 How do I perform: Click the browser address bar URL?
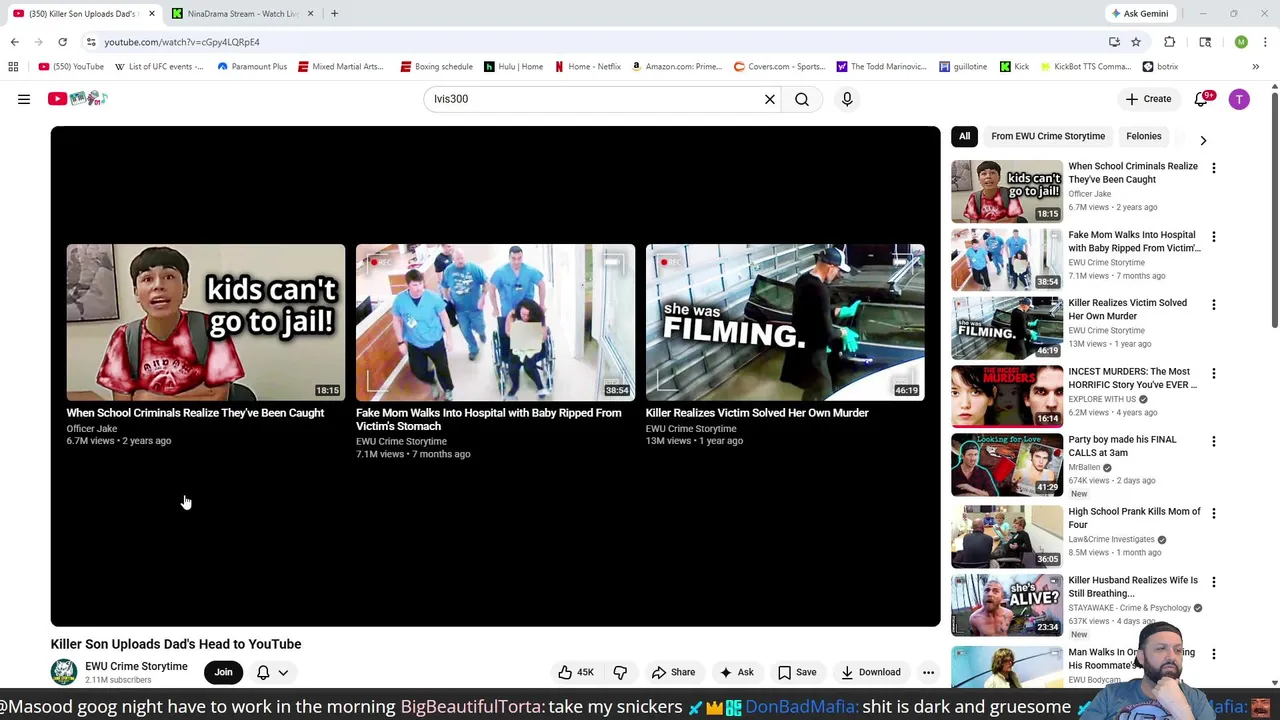pyautogui.click(x=181, y=42)
